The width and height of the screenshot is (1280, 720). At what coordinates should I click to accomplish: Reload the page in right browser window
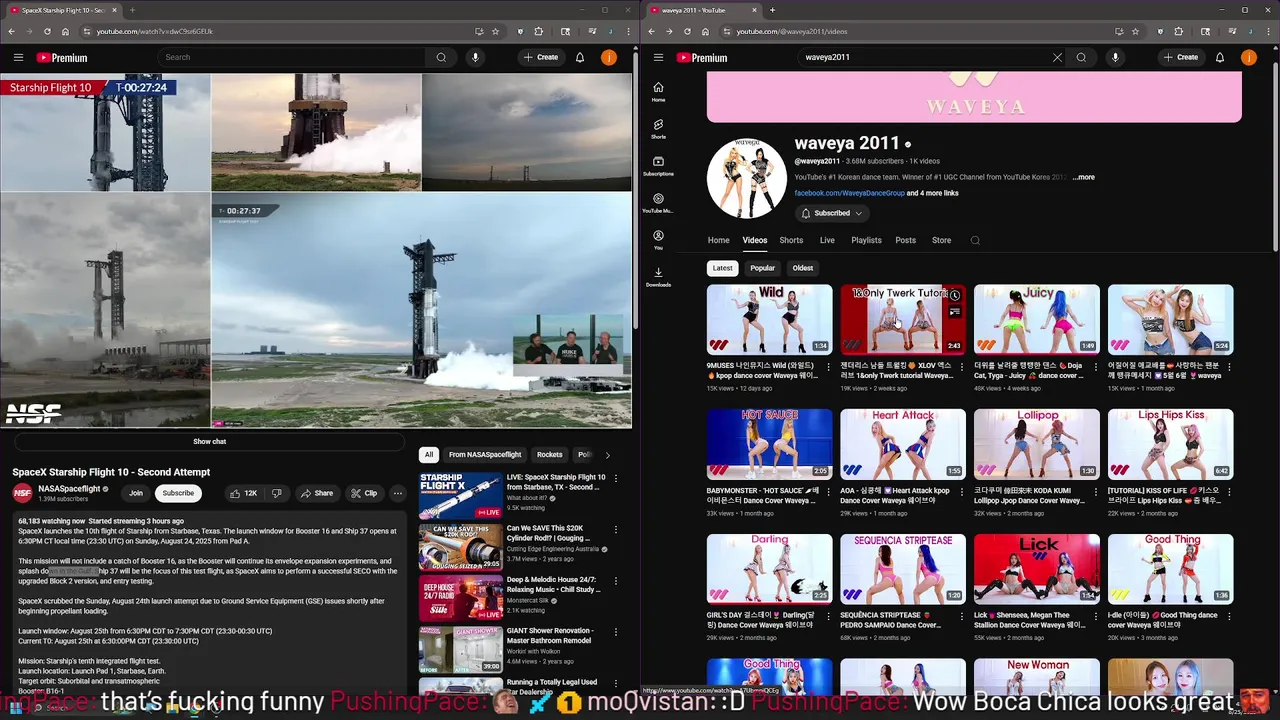click(x=687, y=31)
